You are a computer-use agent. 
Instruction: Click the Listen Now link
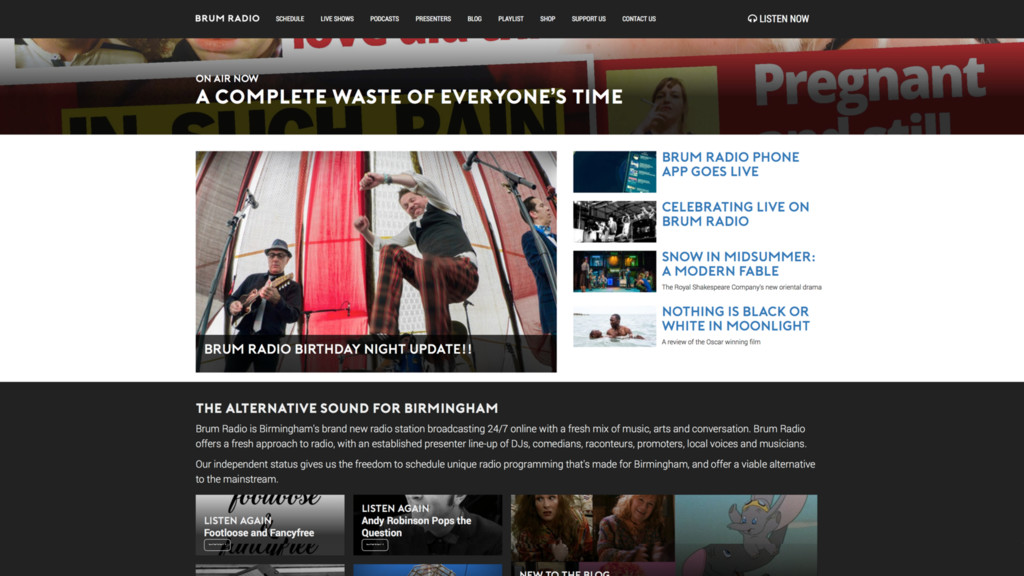[x=778, y=19]
